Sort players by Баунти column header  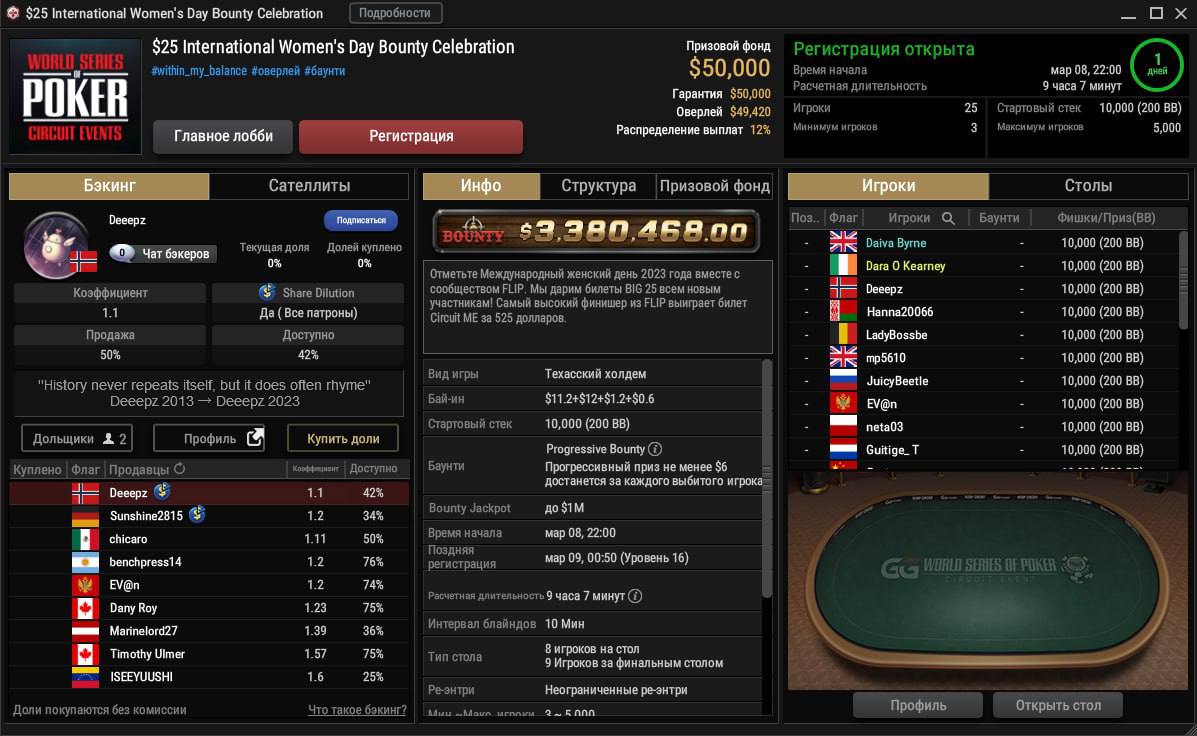click(x=999, y=218)
